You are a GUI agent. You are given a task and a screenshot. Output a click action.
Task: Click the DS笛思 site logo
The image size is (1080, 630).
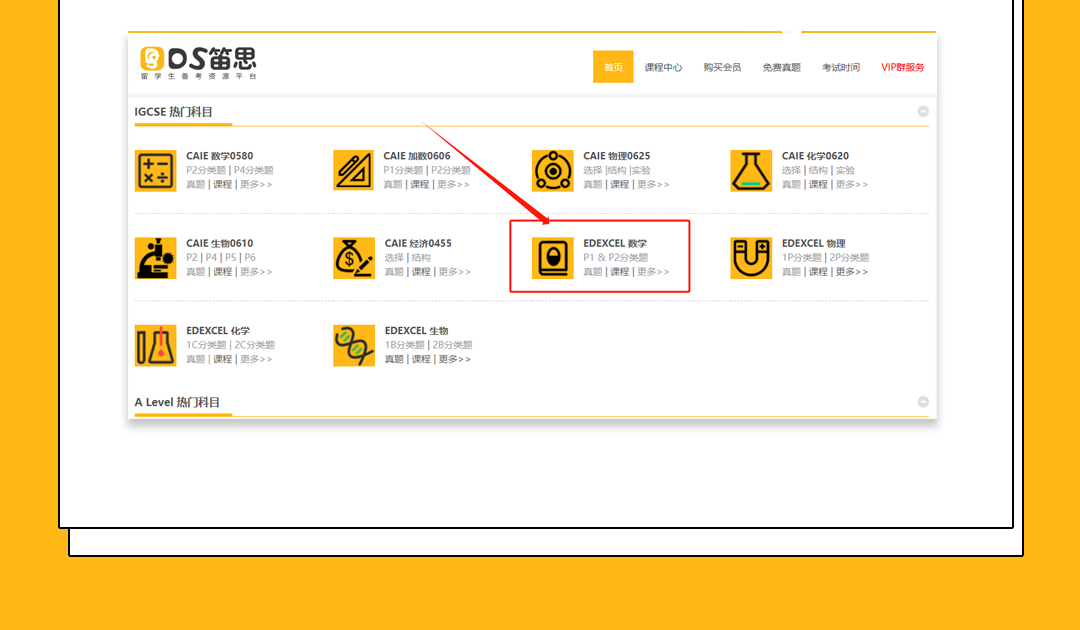click(198, 62)
